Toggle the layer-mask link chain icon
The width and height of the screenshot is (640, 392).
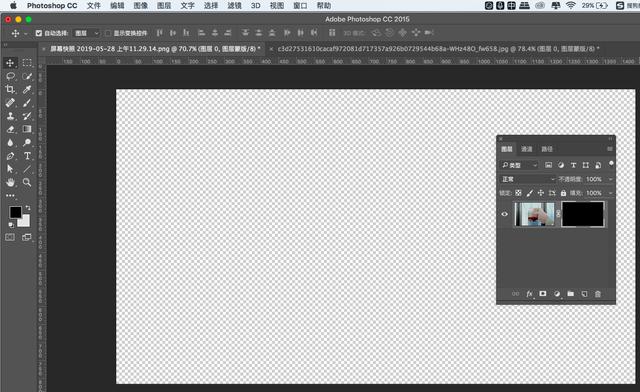tap(558, 214)
